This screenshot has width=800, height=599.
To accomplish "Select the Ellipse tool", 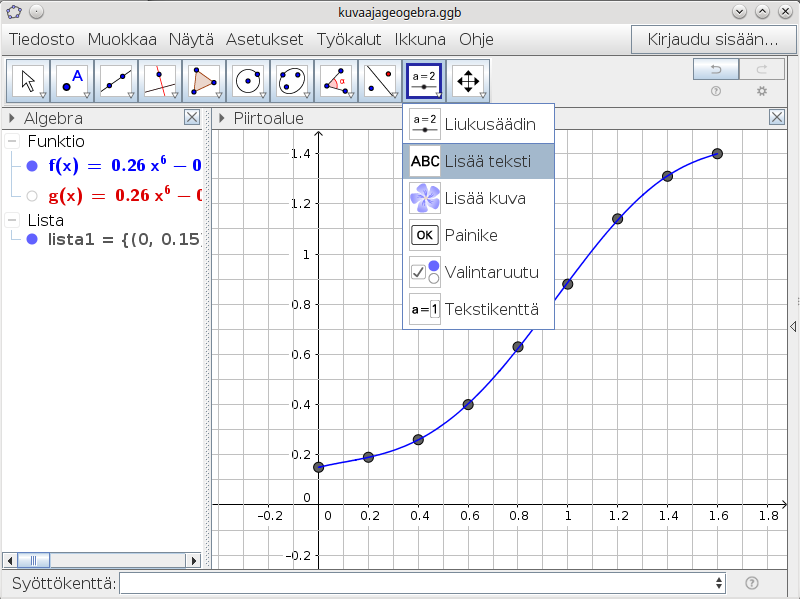I will pyautogui.click(x=292, y=81).
